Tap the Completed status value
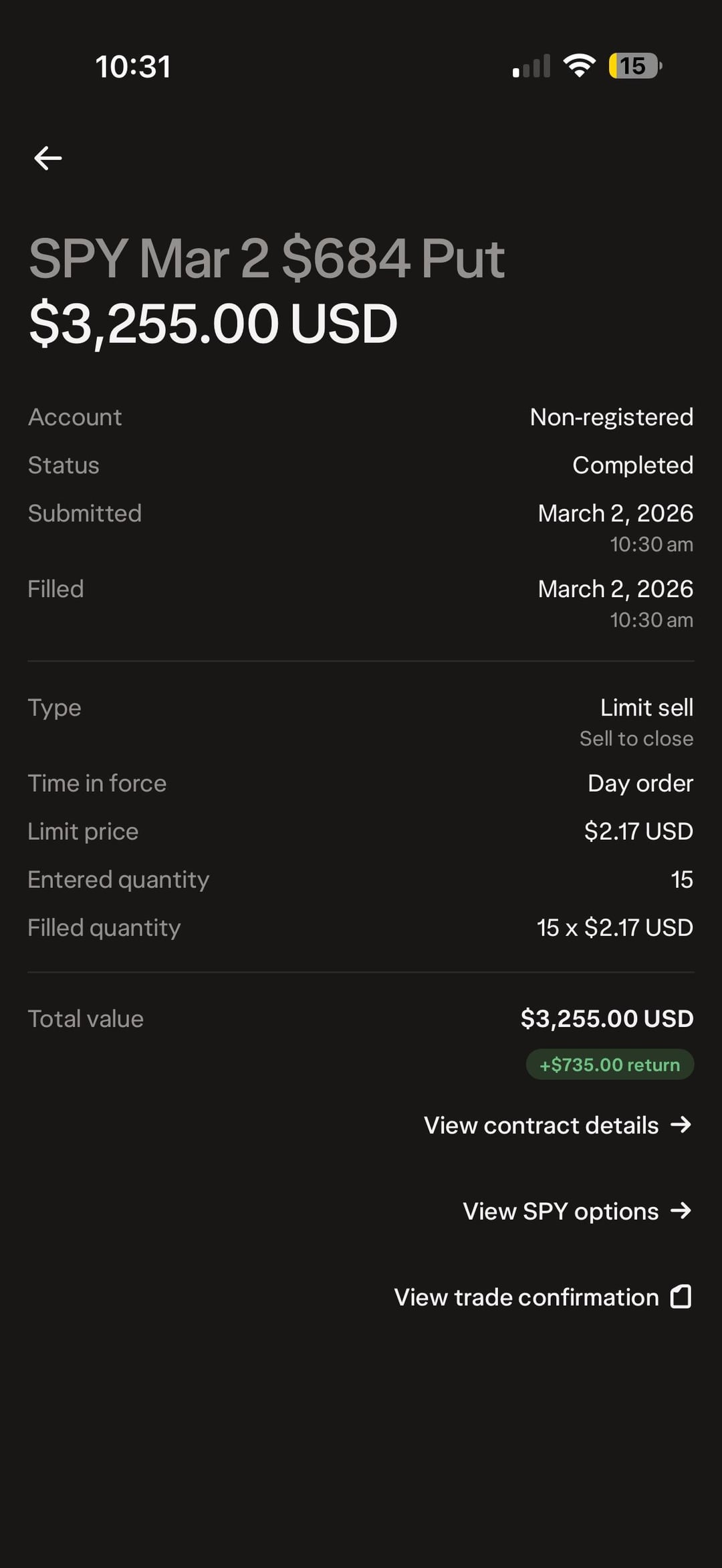Viewport: 722px width, 1568px height. pos(632,465)
